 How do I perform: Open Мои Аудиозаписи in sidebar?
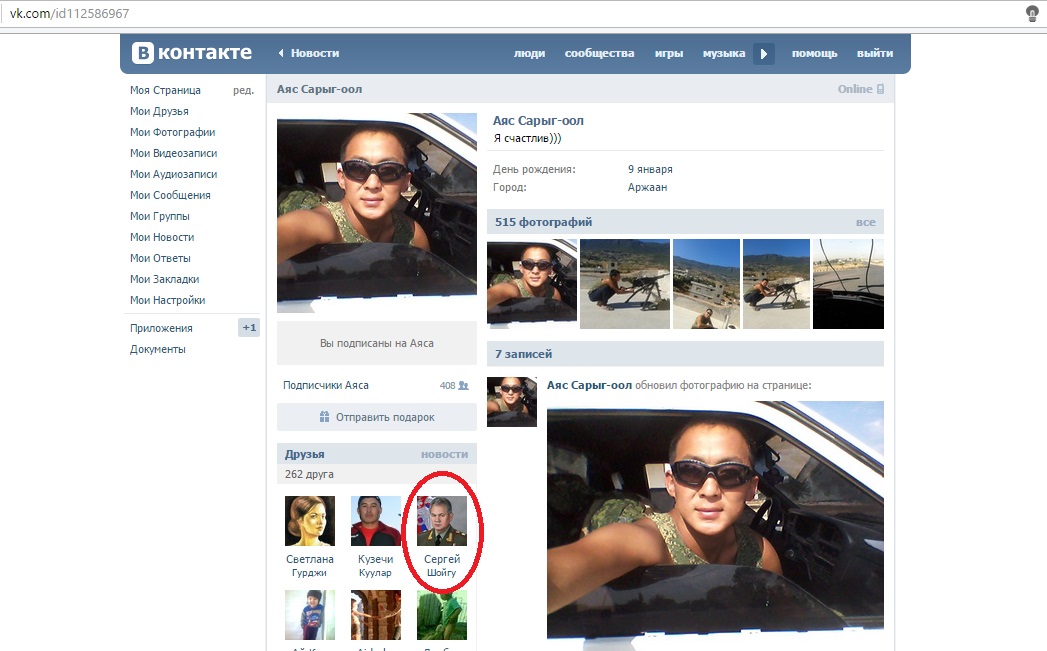pos(174,174)
